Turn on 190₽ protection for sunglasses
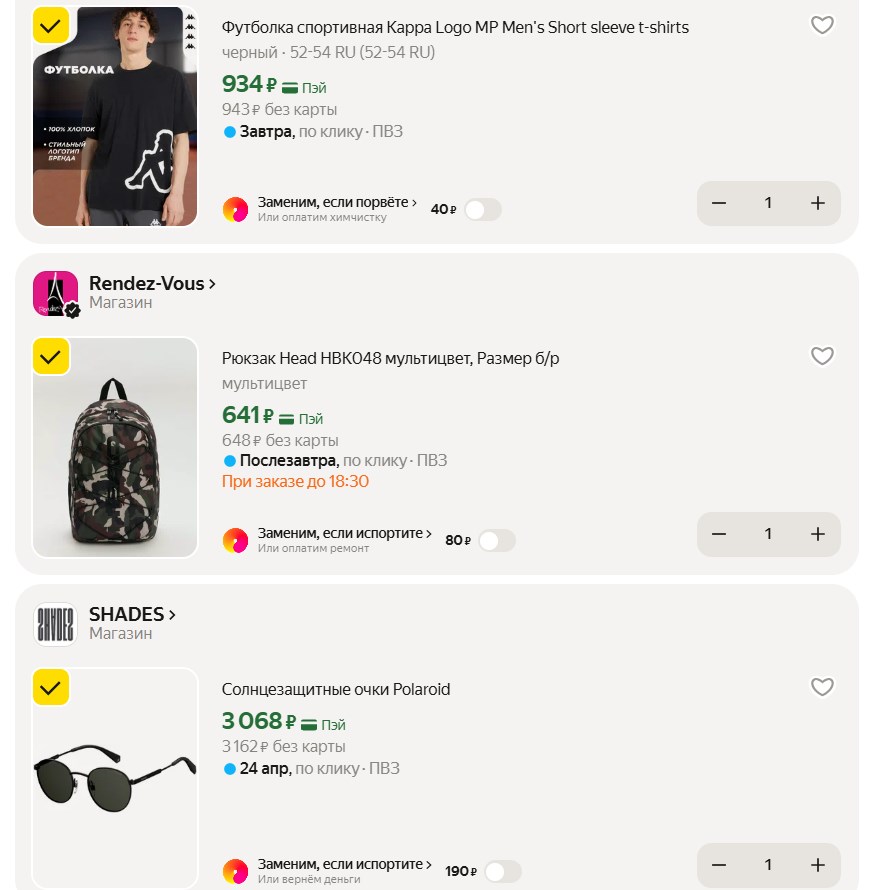This screenshot has height=890, width=870. pos(503,872)
